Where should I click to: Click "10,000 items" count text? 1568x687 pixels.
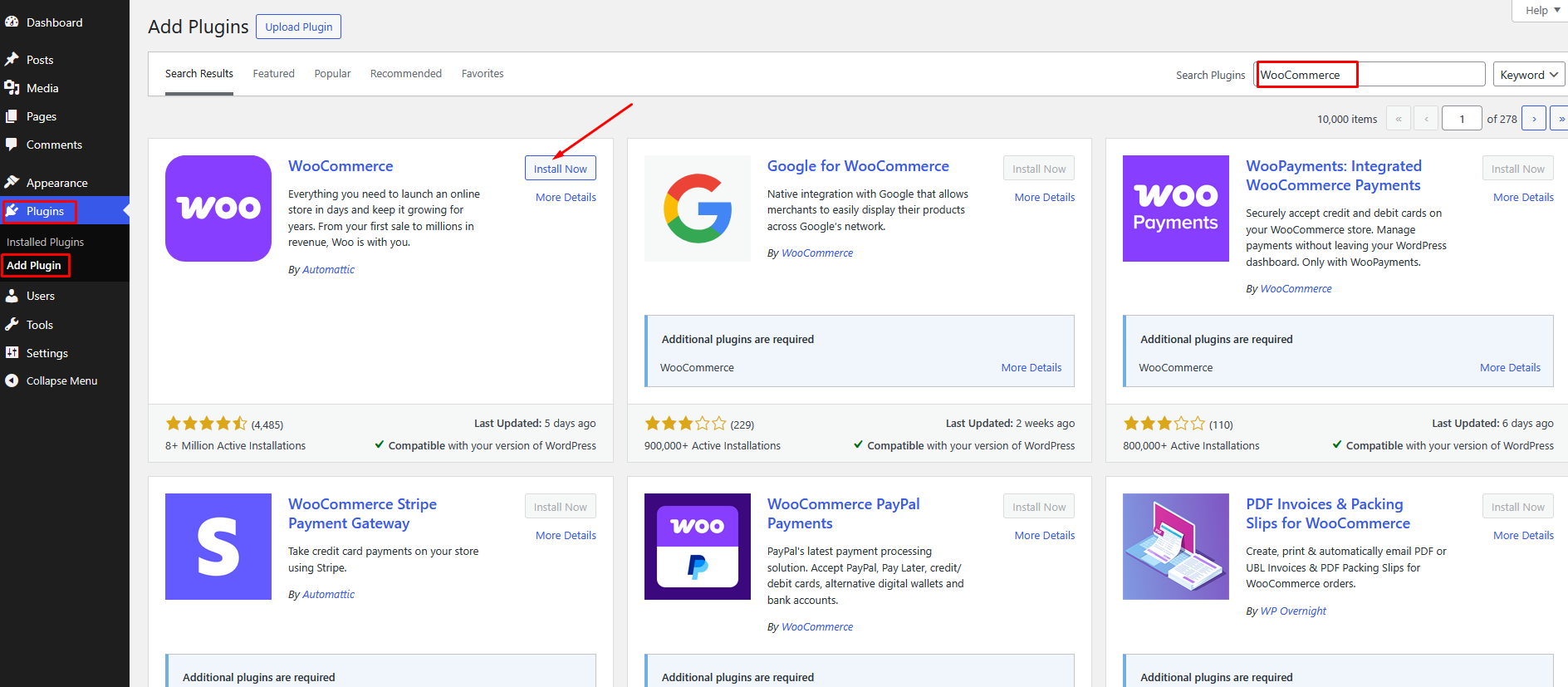point(1347,119)
